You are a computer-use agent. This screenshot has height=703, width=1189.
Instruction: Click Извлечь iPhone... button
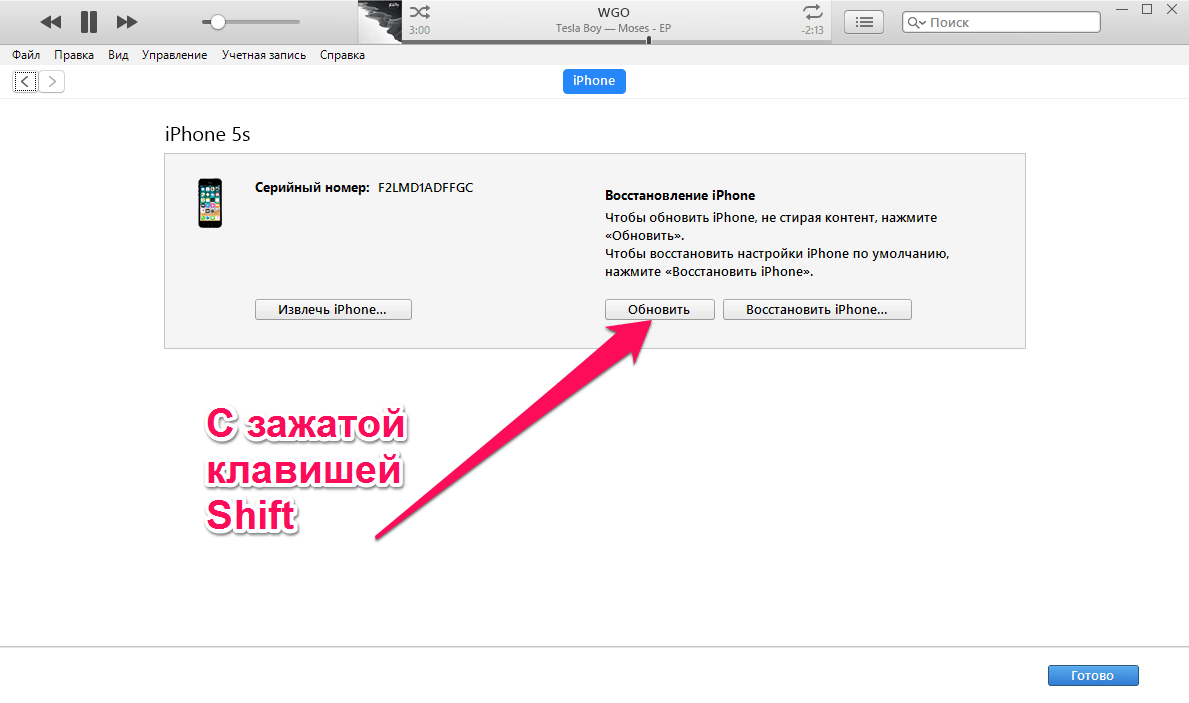[333, 310]
